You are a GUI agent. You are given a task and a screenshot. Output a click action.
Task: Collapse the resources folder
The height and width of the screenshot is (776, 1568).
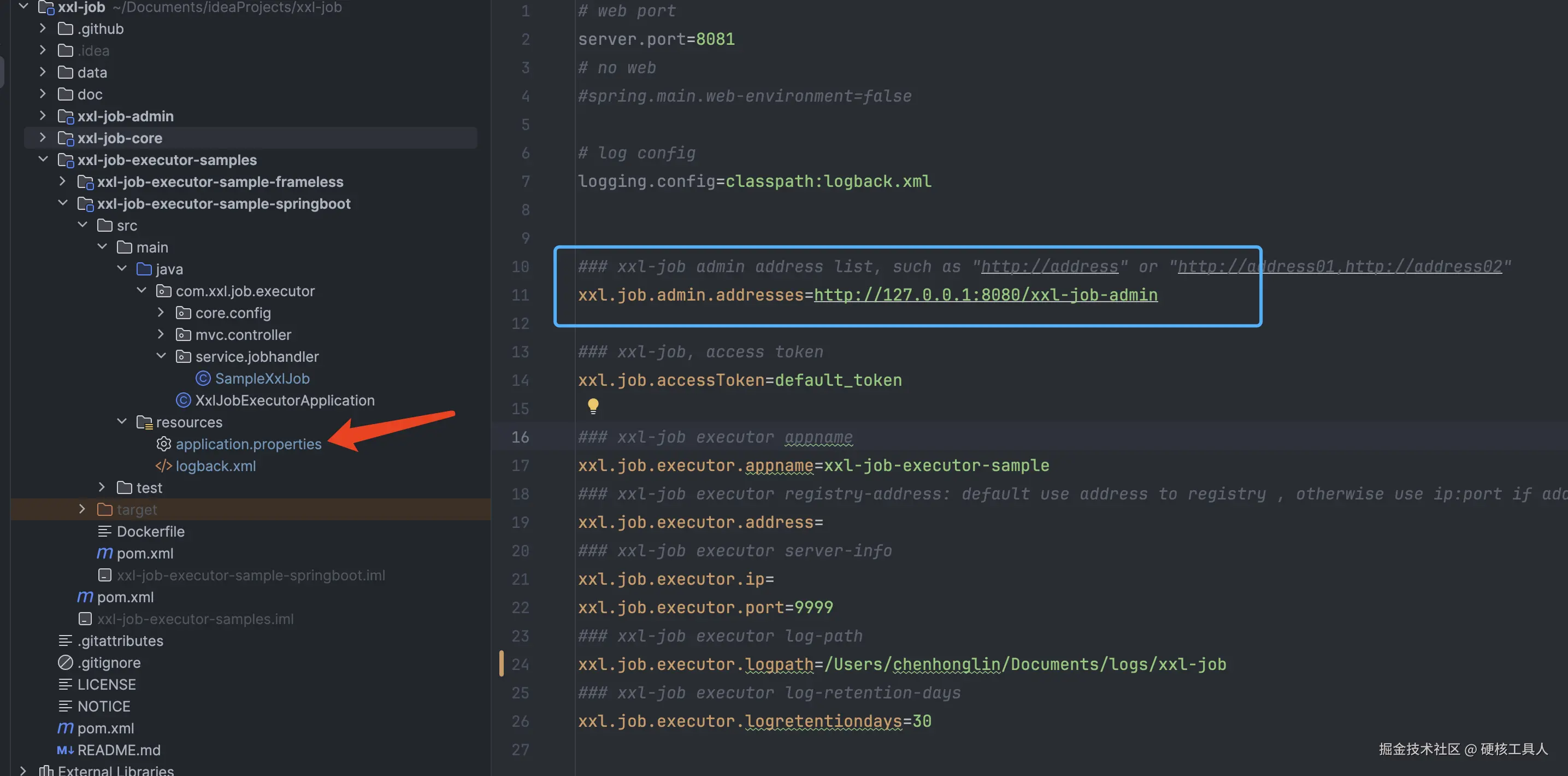coord(122,422)
